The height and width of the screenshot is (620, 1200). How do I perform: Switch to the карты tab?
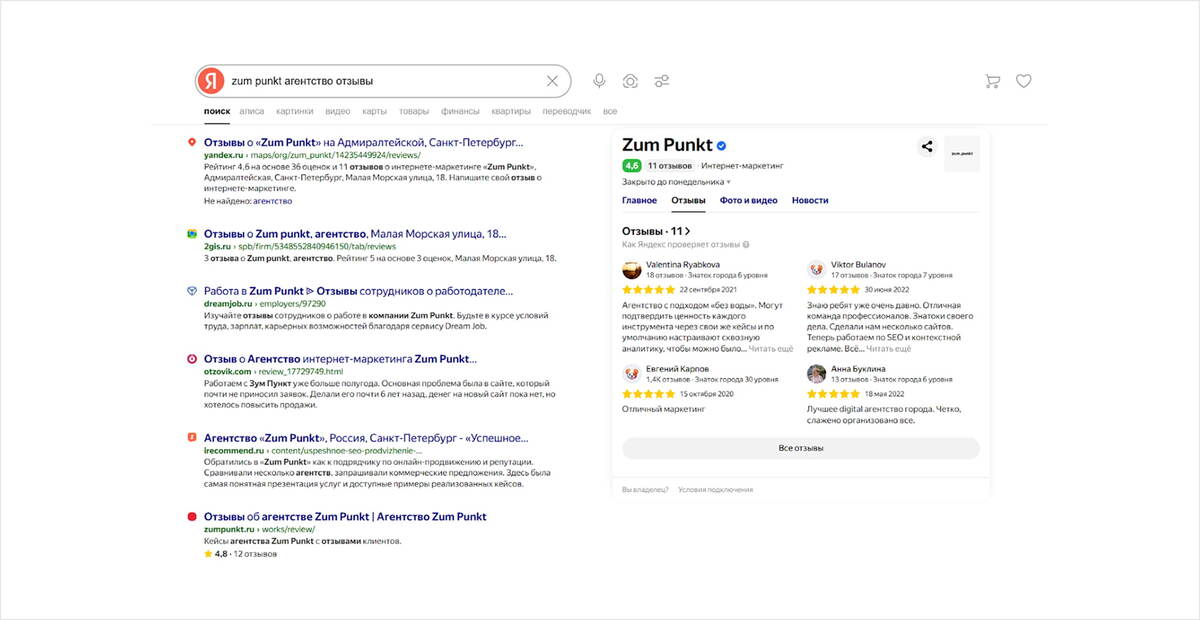pyautogui.click(x=375, y=112)
